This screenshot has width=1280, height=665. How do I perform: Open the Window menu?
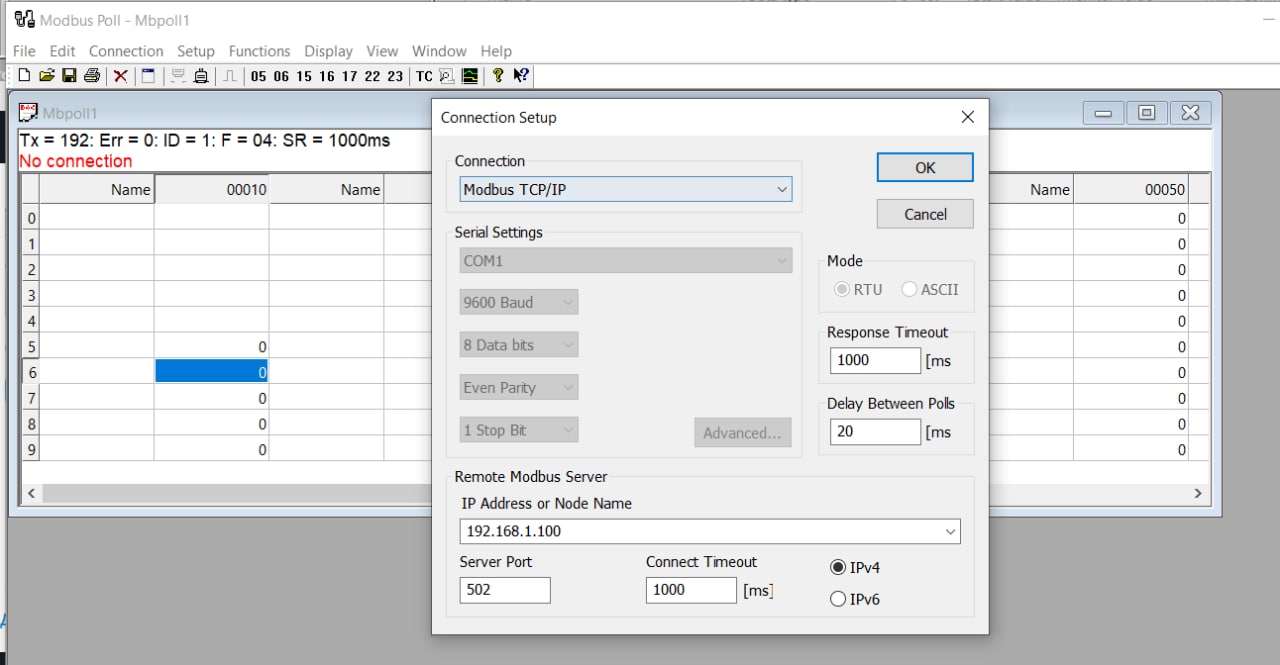439,51
